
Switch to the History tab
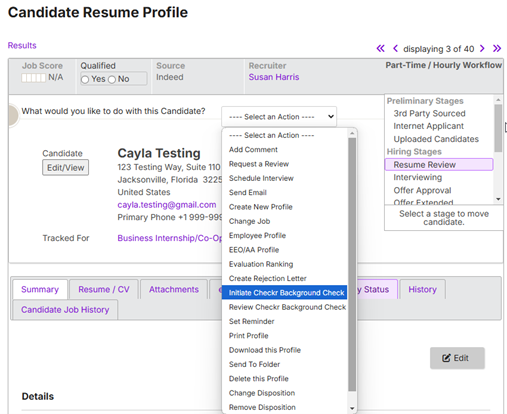tap(422, 289)
